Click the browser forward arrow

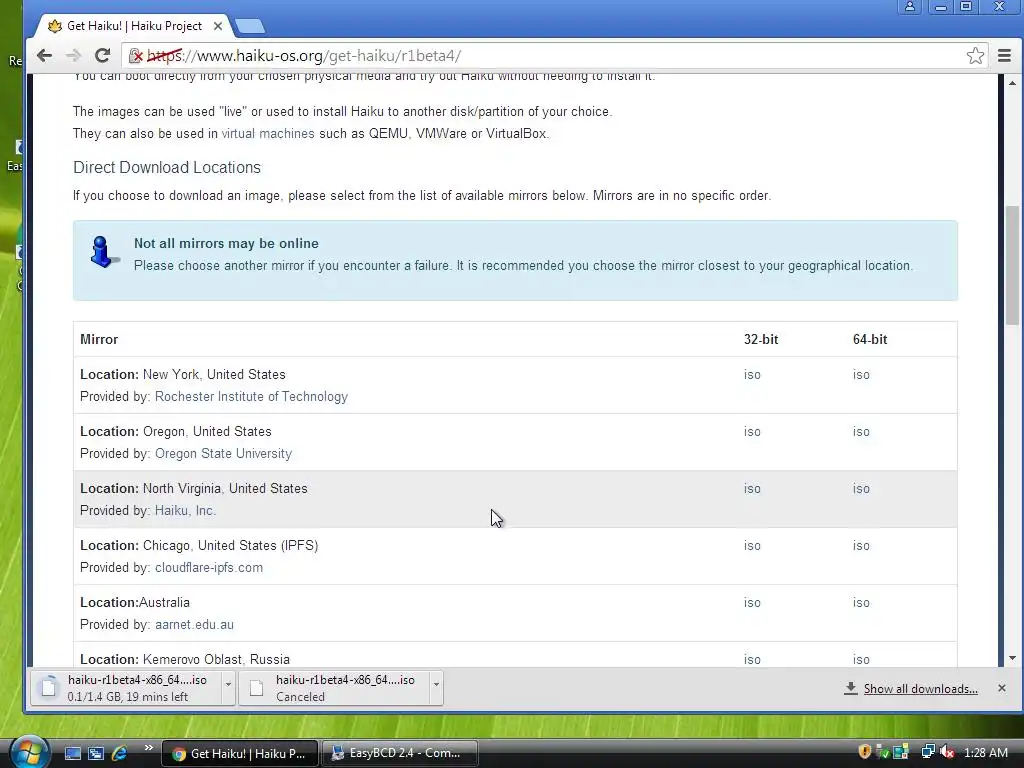[73, 56]
